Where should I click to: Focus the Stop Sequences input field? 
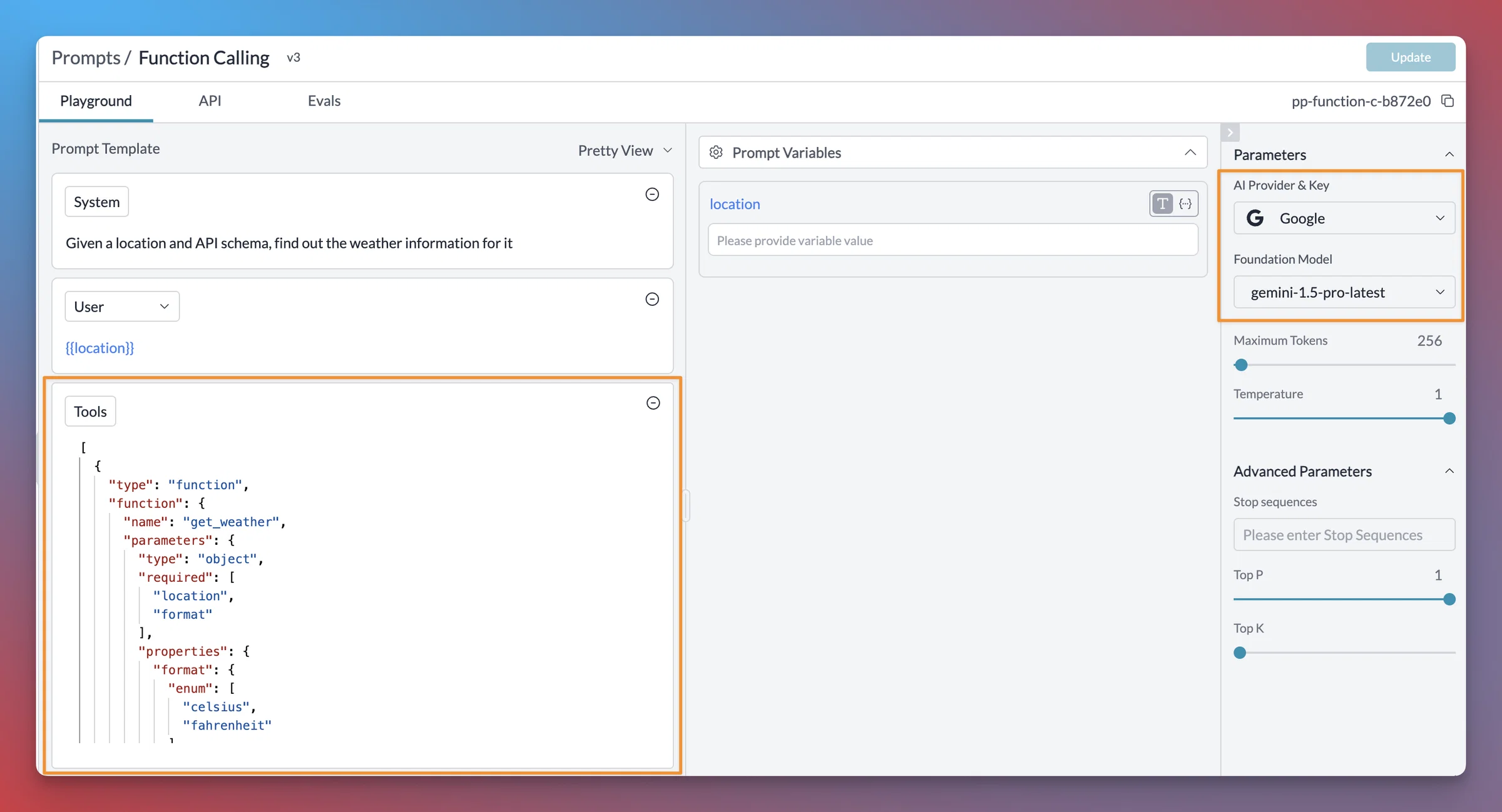[1344, 535]
